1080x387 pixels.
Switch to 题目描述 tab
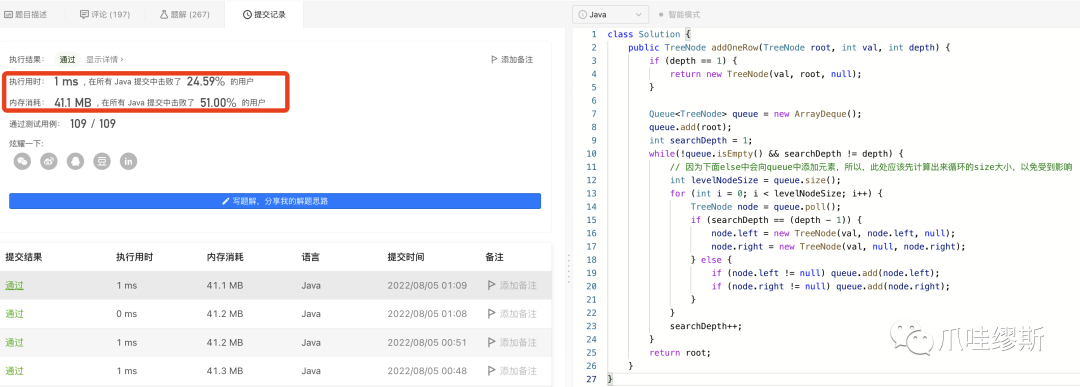(26, 14)
